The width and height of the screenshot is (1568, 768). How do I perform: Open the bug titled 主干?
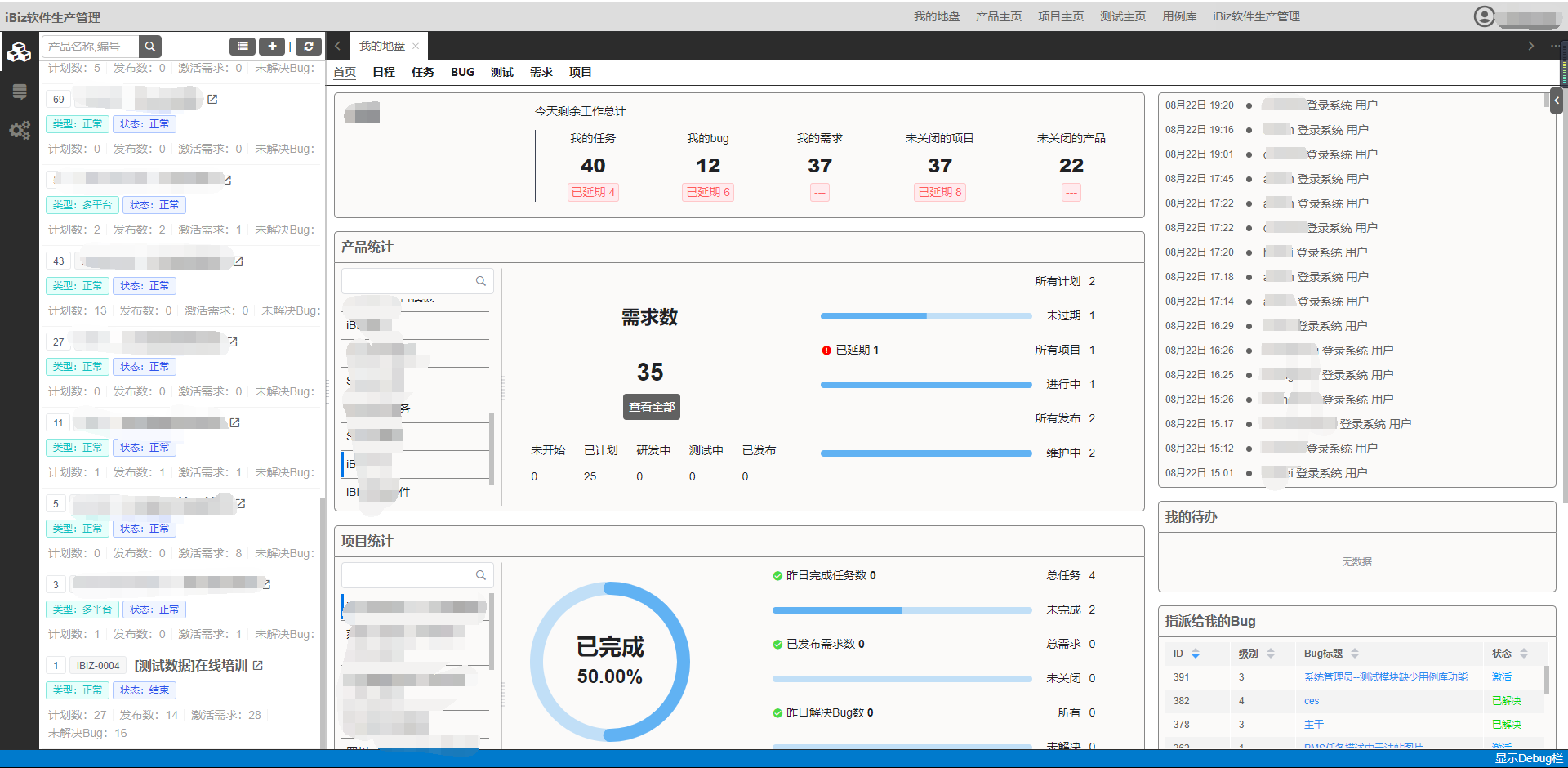[x=1313, y=725]
